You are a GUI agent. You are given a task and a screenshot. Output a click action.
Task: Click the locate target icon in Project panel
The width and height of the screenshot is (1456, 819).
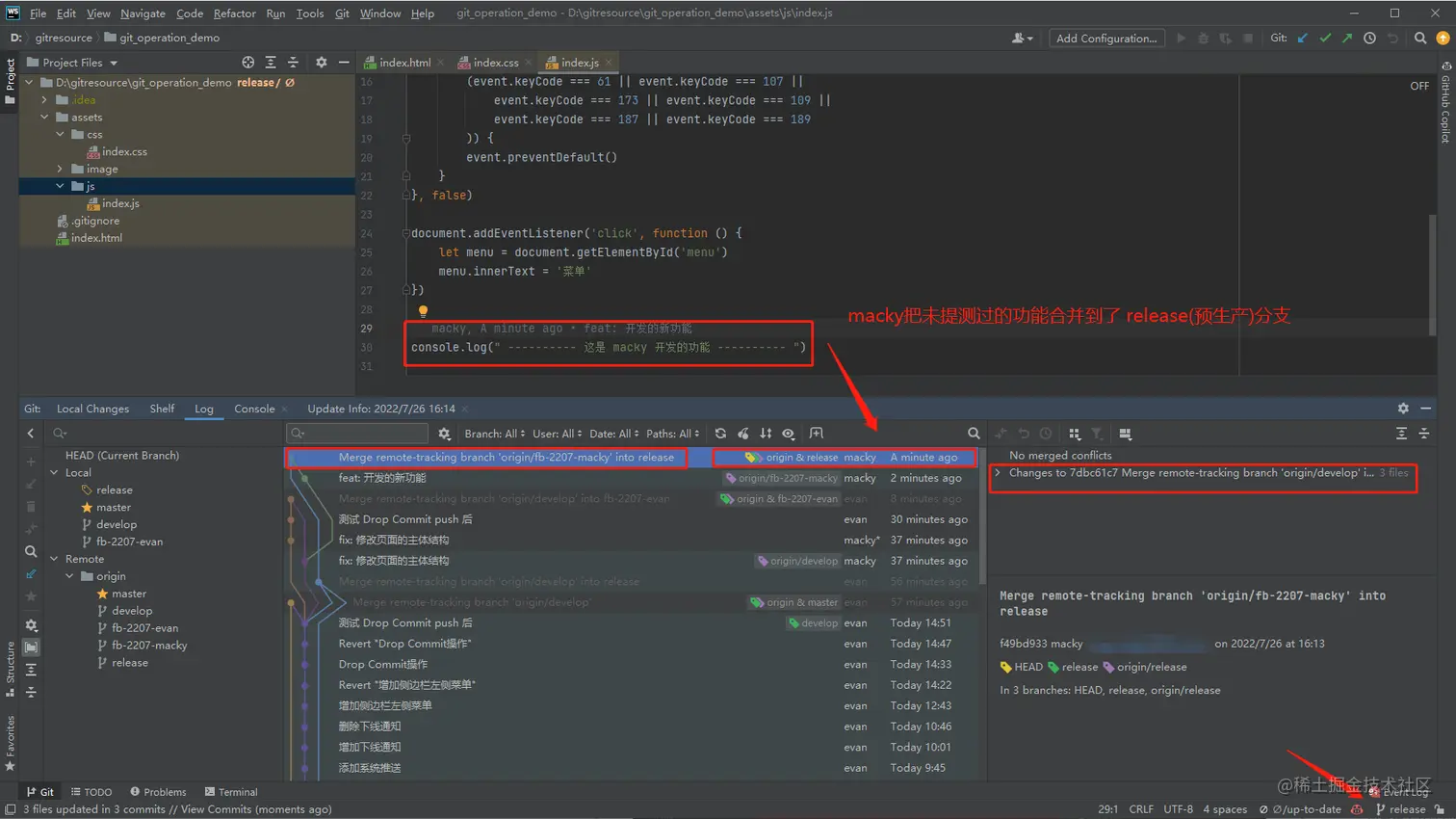247,63
